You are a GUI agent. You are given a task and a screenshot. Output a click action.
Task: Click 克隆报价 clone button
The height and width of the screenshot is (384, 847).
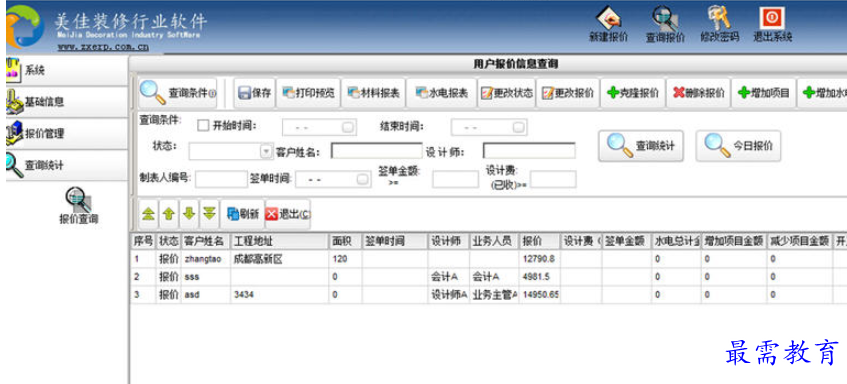[x=633, y=93]
